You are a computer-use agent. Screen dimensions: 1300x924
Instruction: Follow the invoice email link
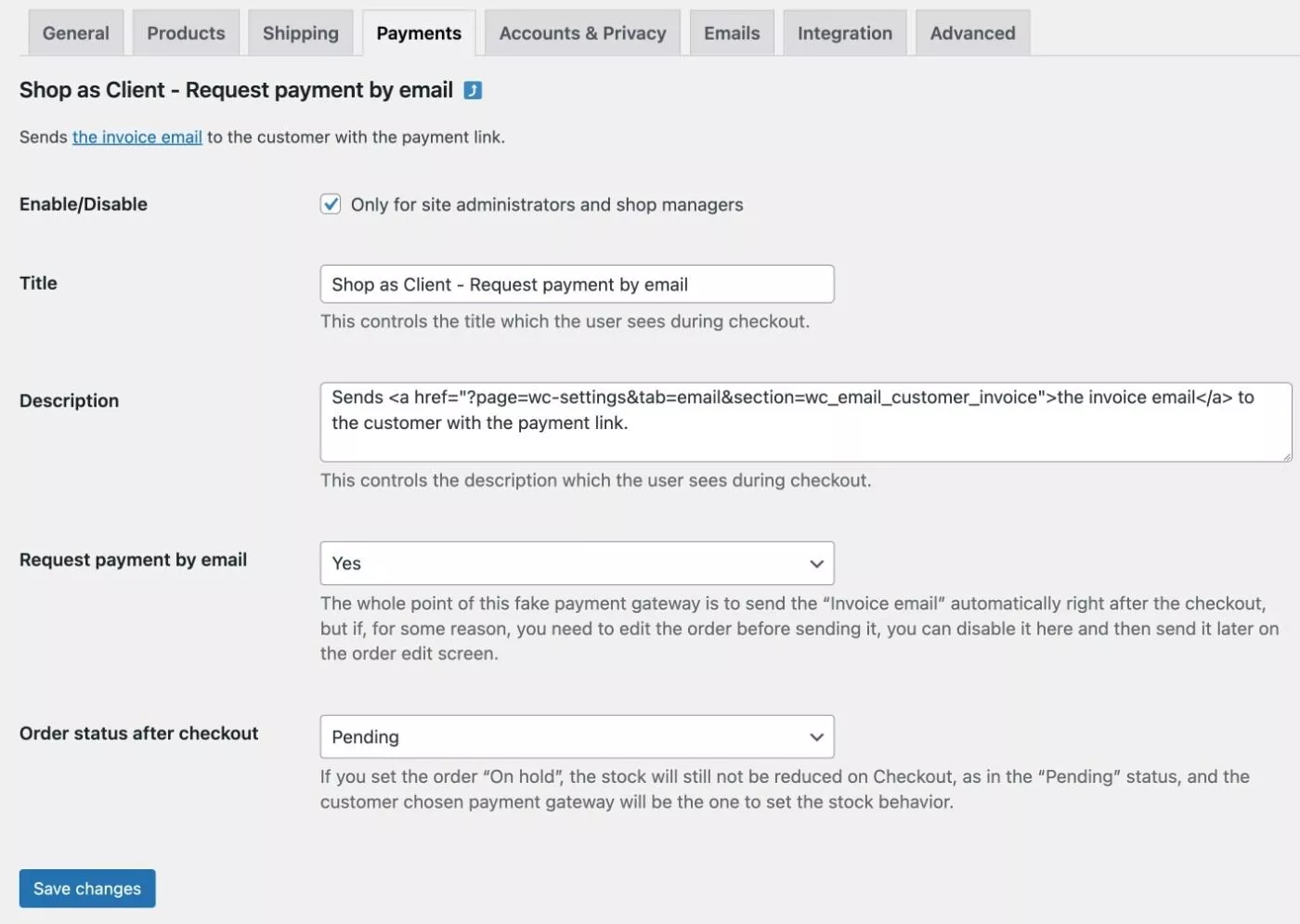tap(137, 137)
